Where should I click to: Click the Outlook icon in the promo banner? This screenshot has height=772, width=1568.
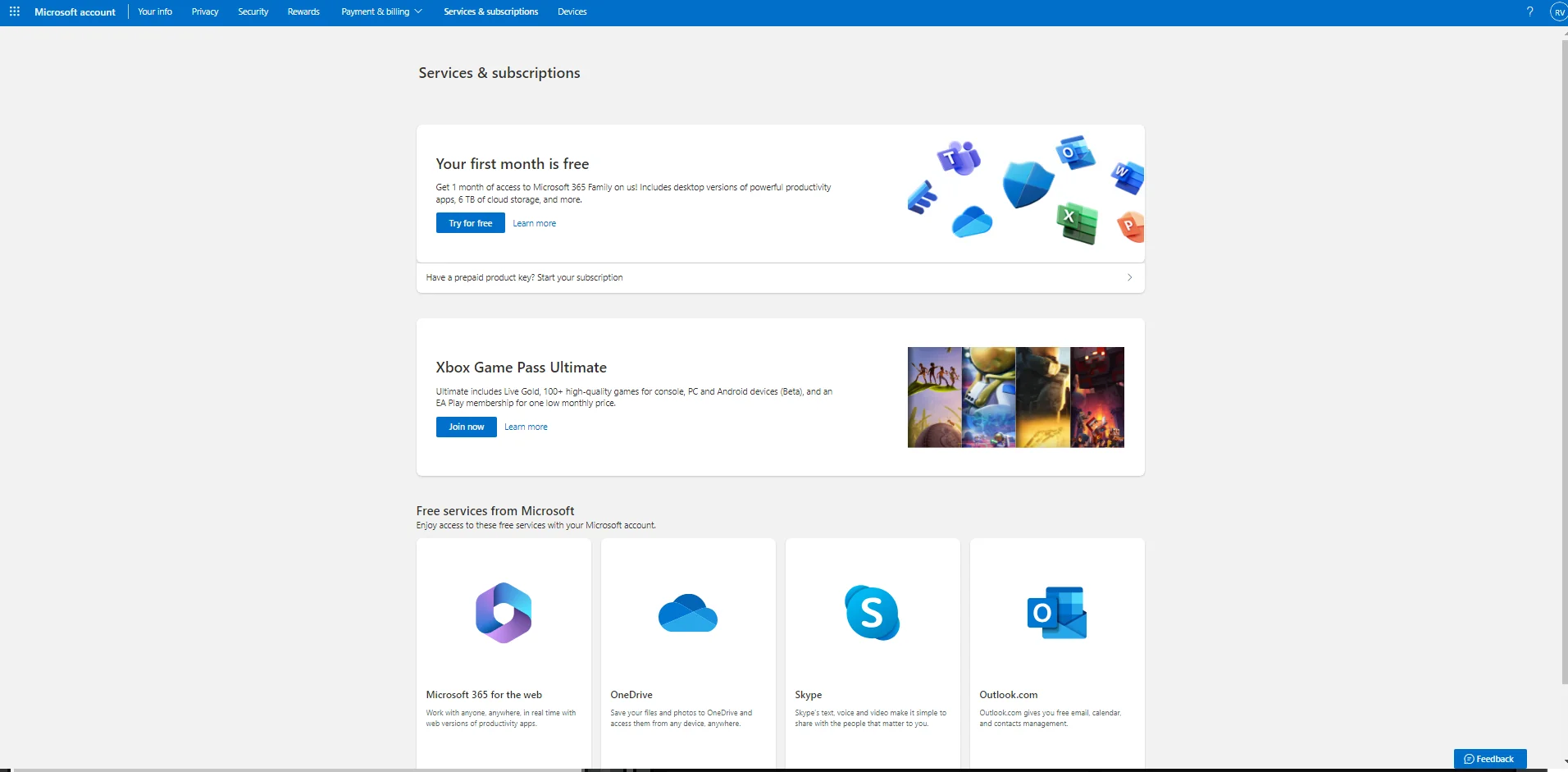(1075, 153)
